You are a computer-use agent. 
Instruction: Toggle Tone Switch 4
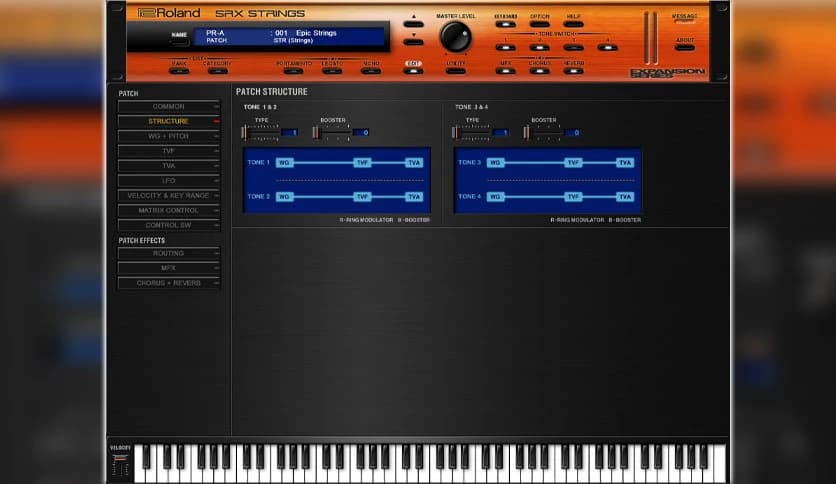(608, 47)
